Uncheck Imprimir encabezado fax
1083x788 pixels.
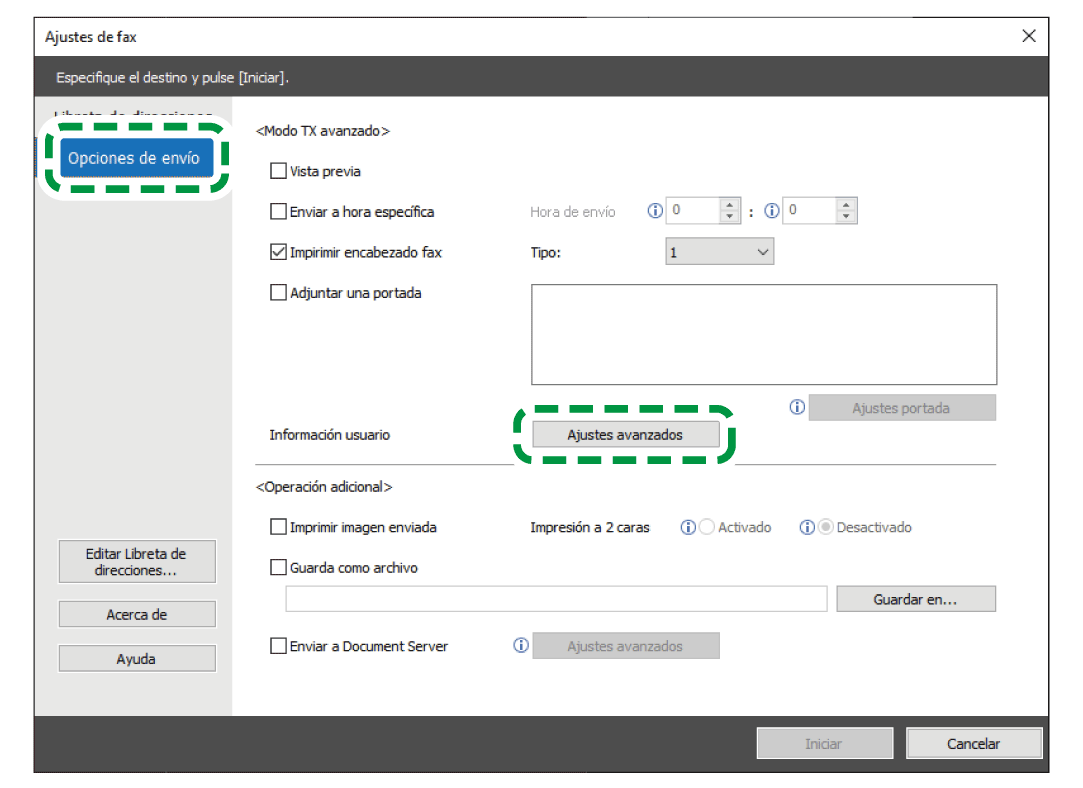[x=279, y=252]
